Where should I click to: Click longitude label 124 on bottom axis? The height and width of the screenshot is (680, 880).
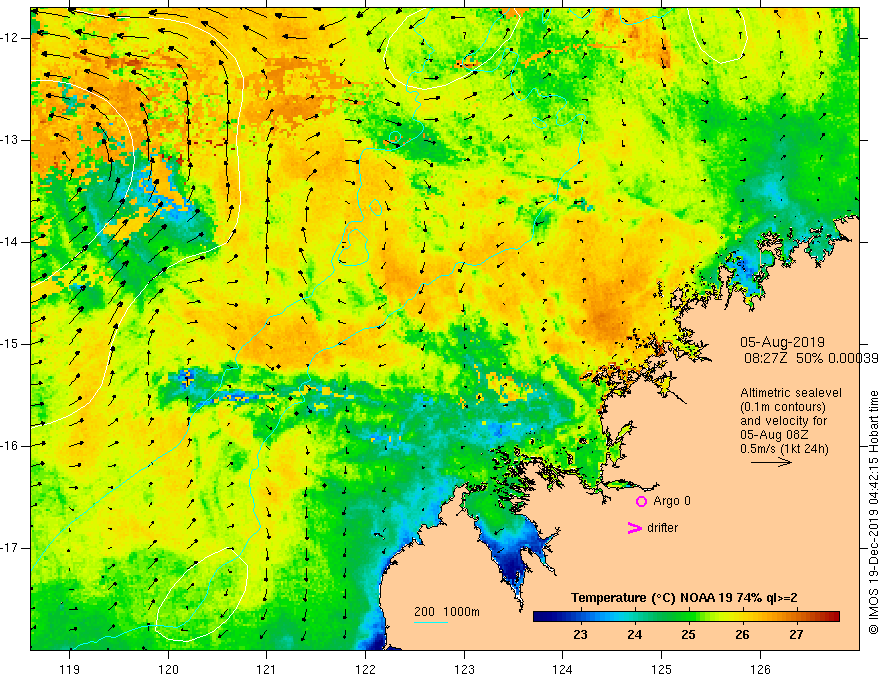pyautogui.click(x=562, y=669)
